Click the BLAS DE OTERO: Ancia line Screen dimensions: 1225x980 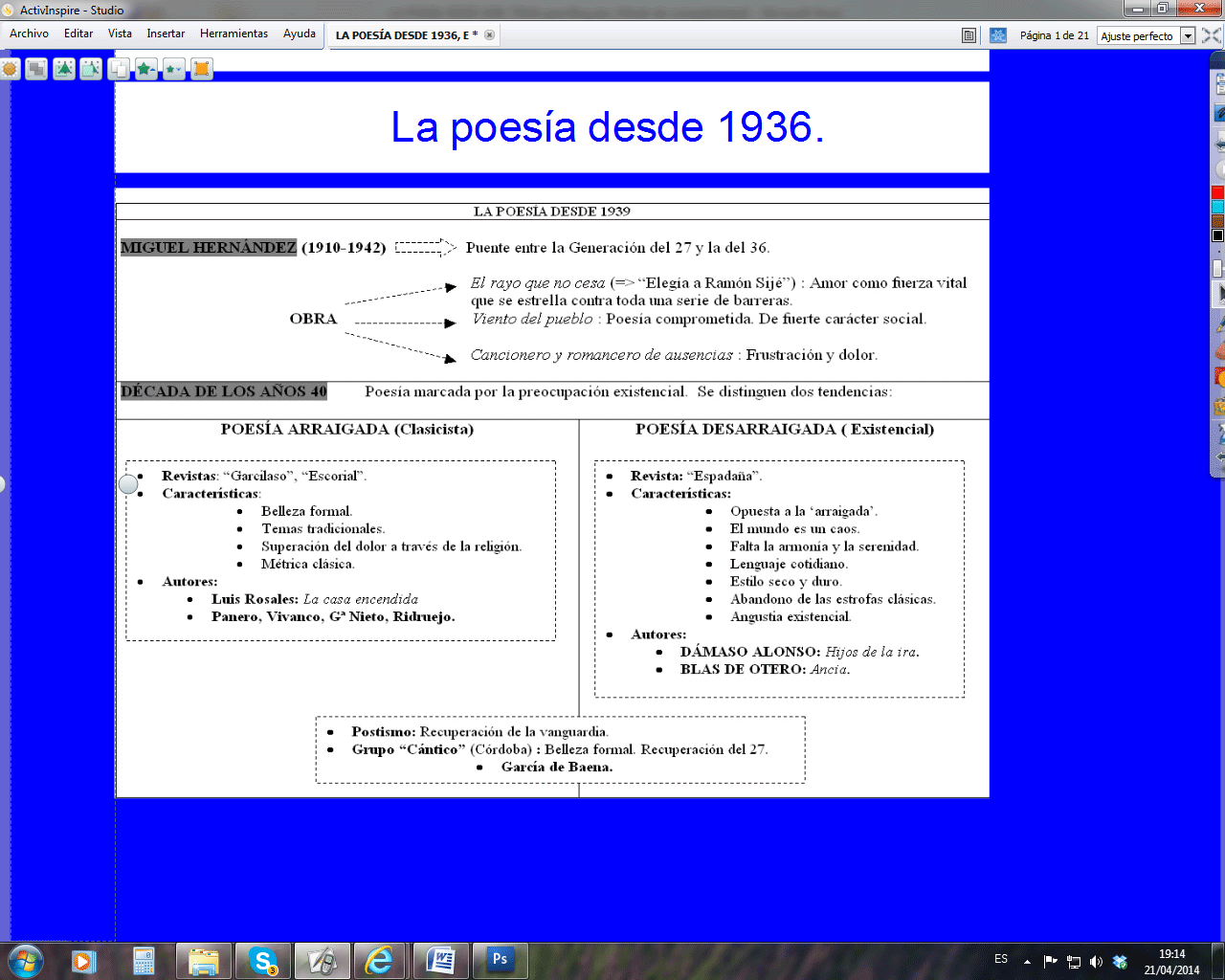pyautogui.click(x=765, y=669)
